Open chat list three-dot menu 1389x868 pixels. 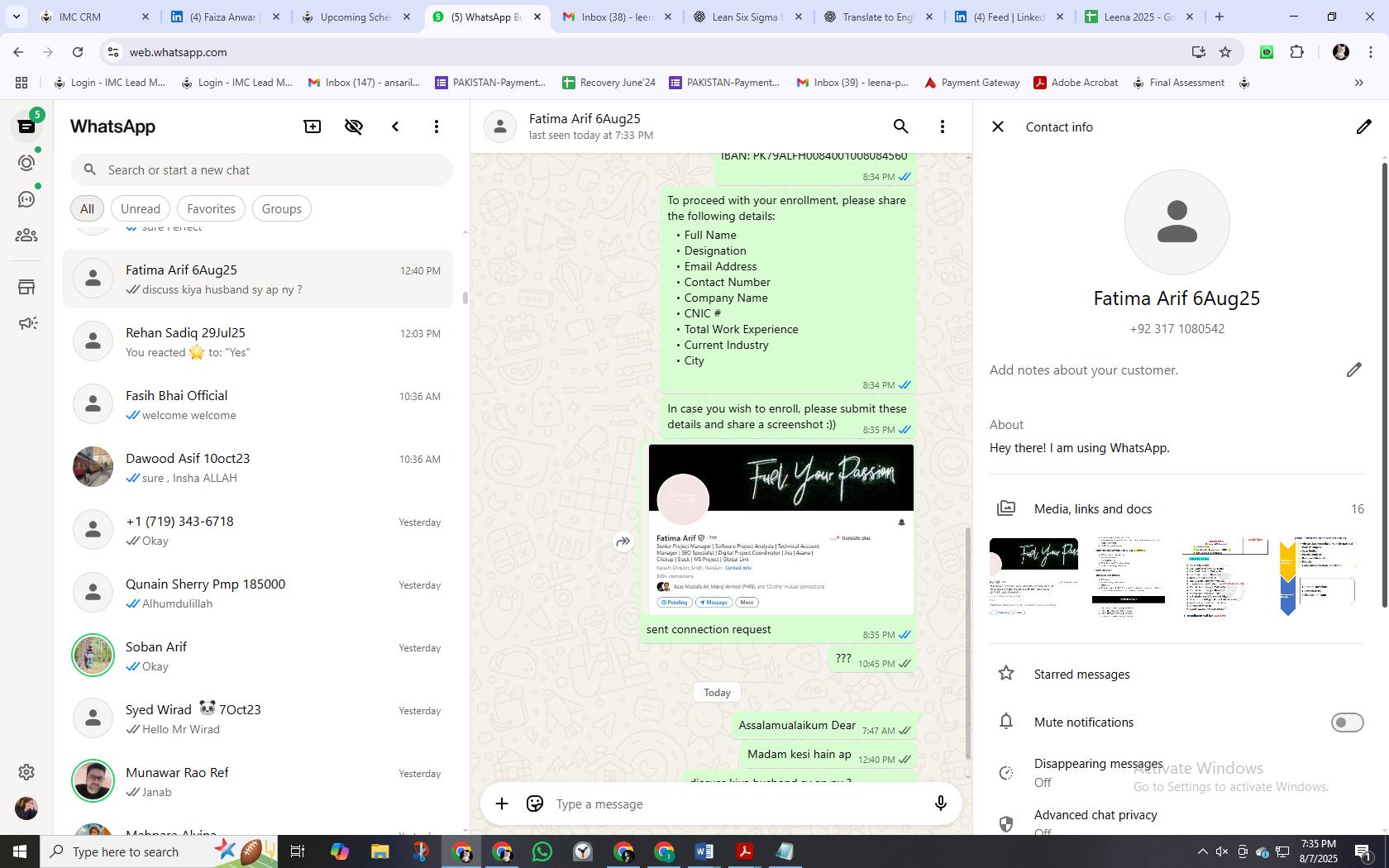pos(437,126)
